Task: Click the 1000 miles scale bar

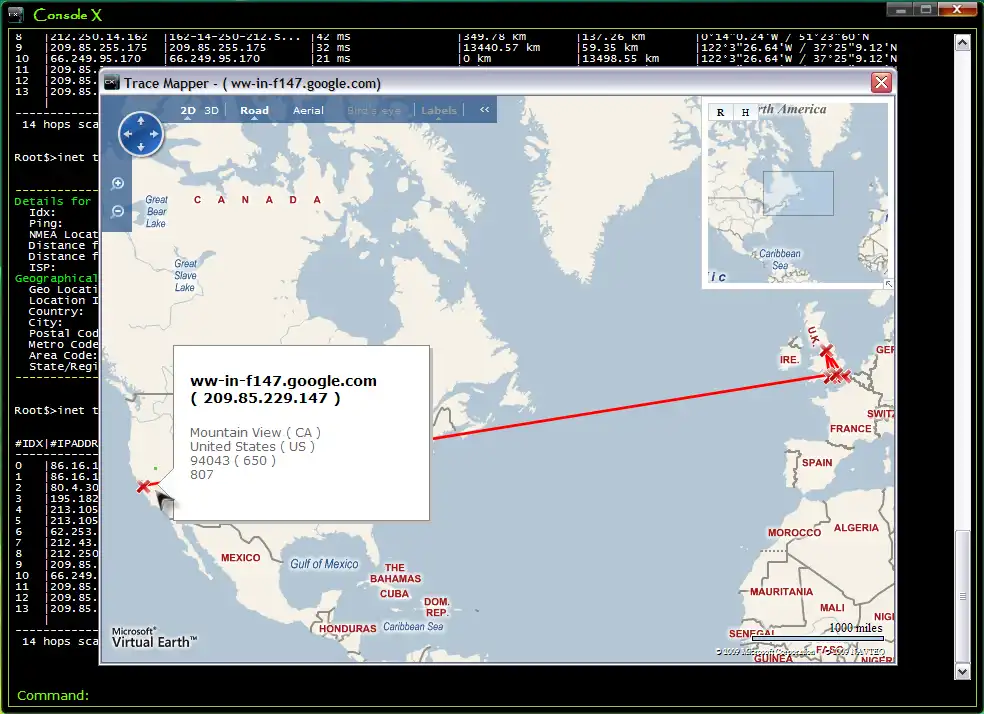Action: [818, 639]
